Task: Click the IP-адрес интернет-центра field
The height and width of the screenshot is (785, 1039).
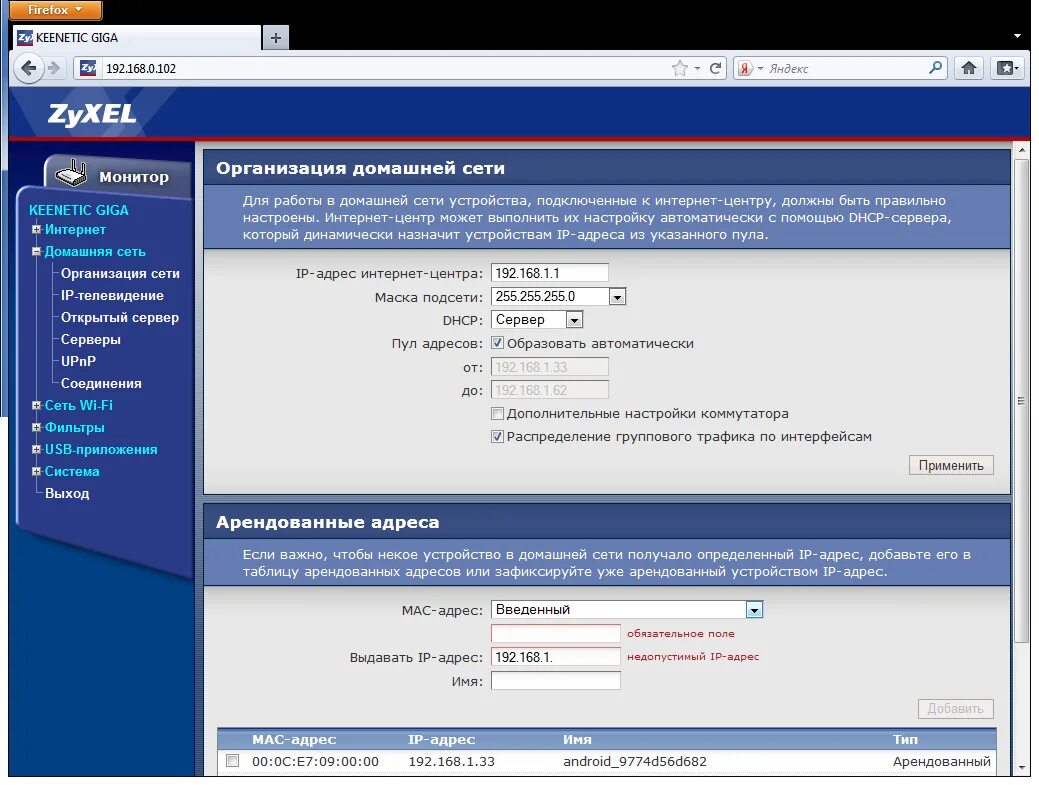Action: click(549, 273)
